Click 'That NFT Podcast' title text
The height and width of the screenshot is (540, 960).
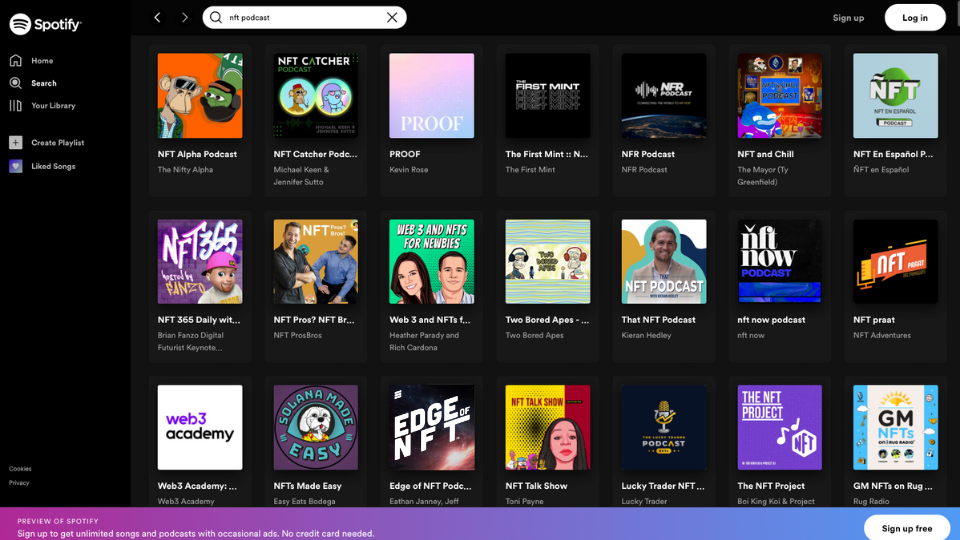click(658, 320)
